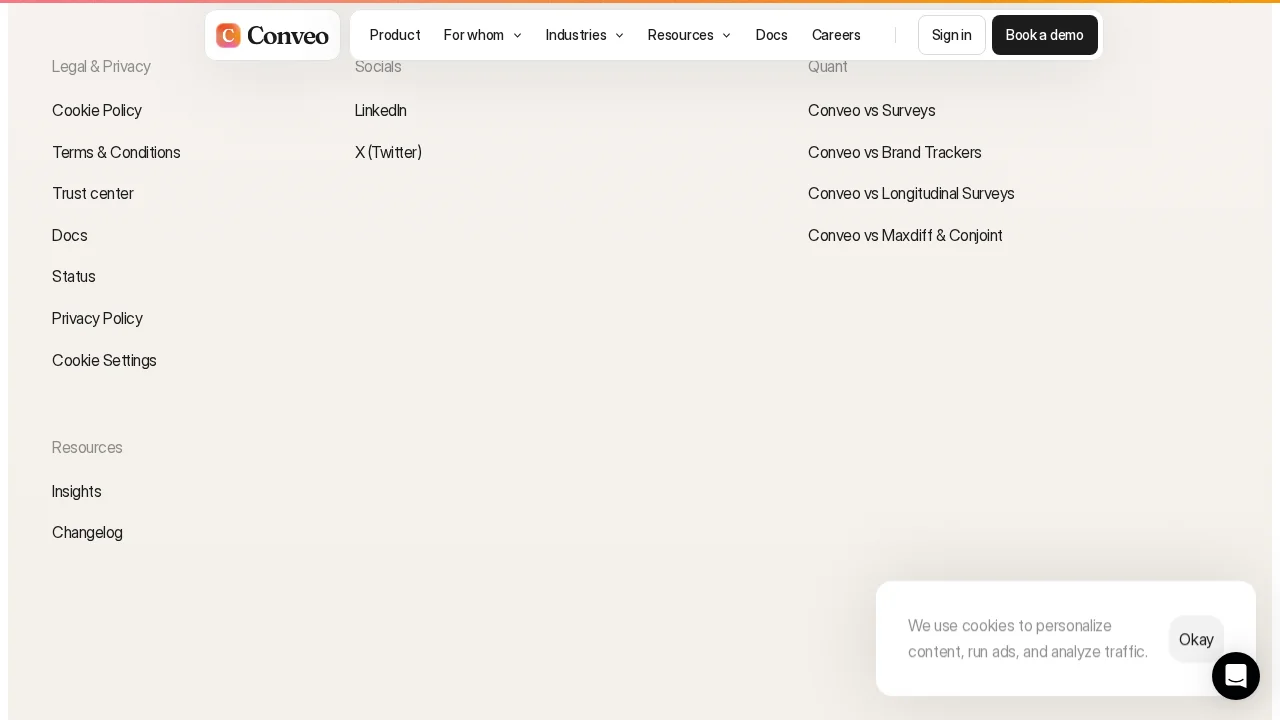Viewport: 1280px width, 720px height.
Task: Open the Product menu
Action: click(x=395, y=35)
